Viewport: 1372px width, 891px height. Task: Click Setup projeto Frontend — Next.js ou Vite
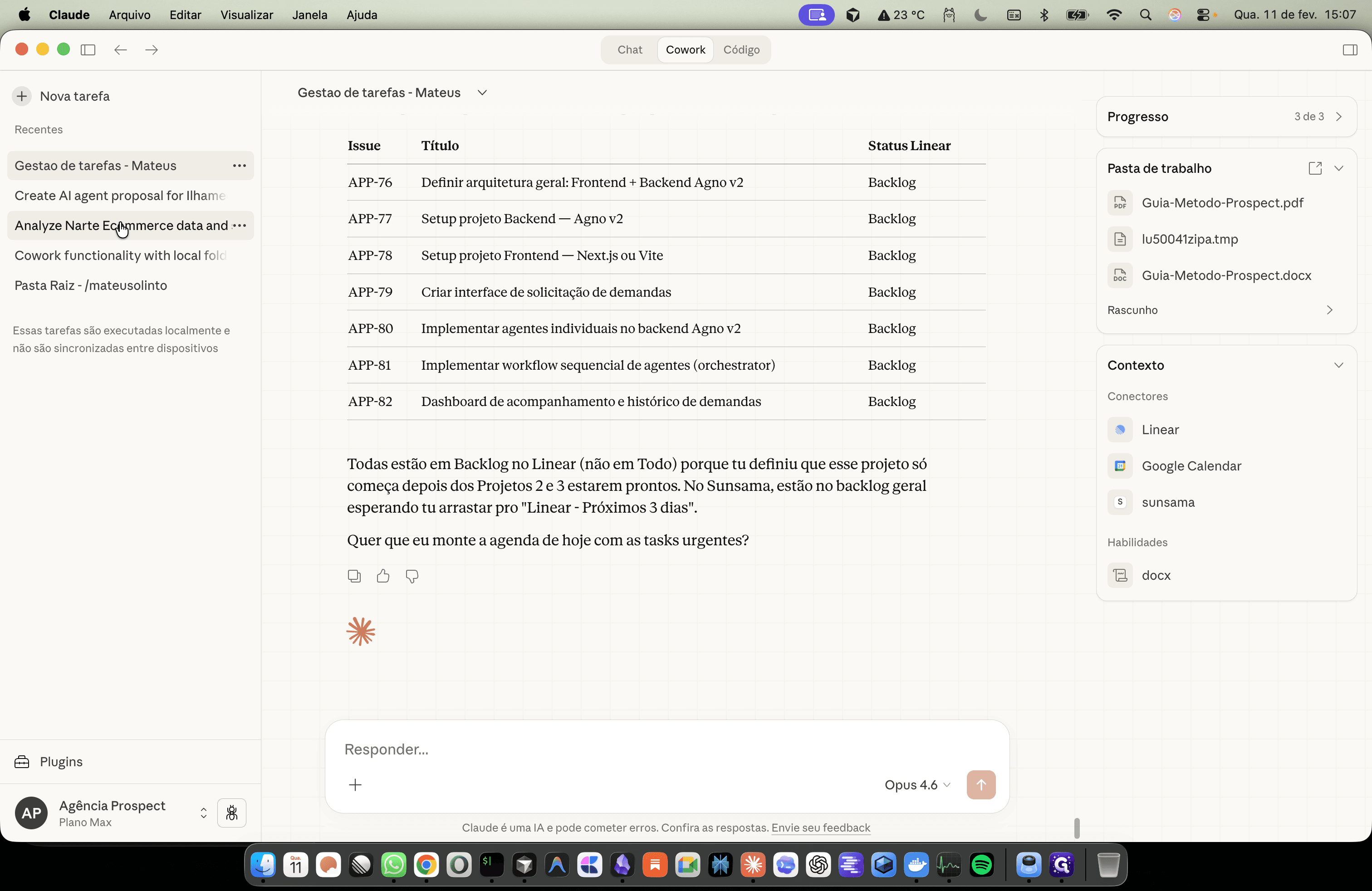click(542, 255)
